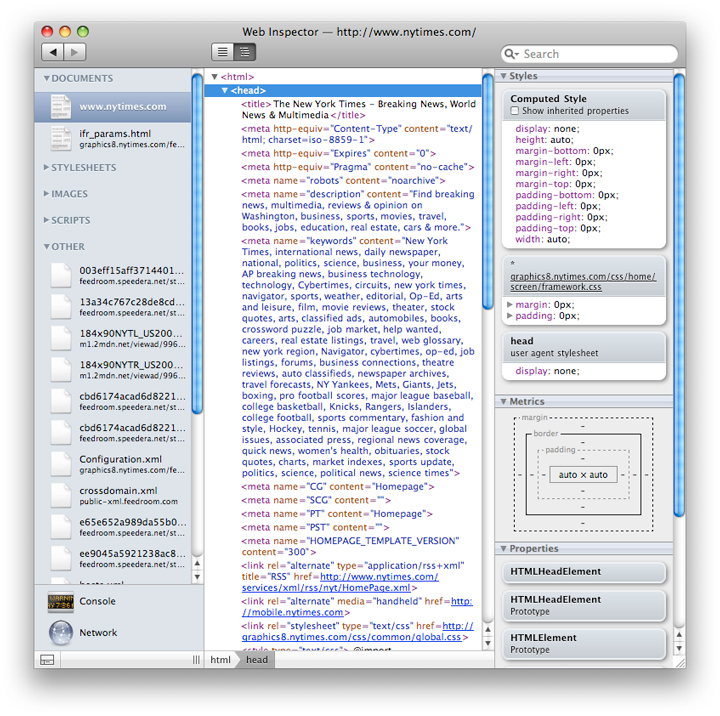The image size is (720, 716).
Task: Go forward with the right arrow button
Action: 75,52
